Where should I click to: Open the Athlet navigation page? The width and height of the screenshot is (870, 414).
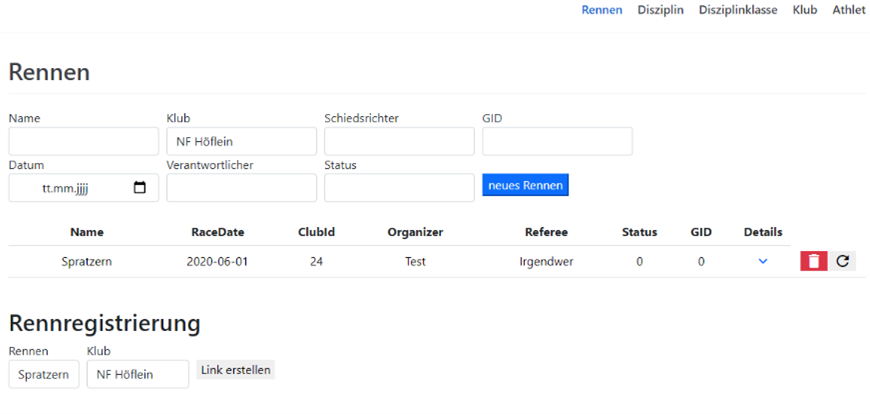point(849,10)
